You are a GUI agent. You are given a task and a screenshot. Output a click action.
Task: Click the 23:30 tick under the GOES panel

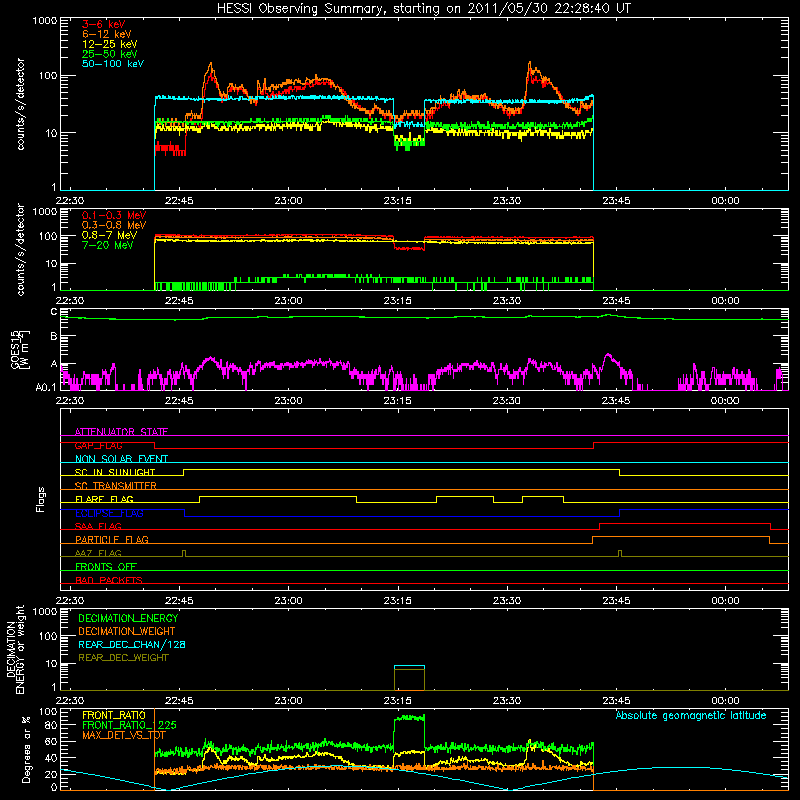(x=507, y=401)
